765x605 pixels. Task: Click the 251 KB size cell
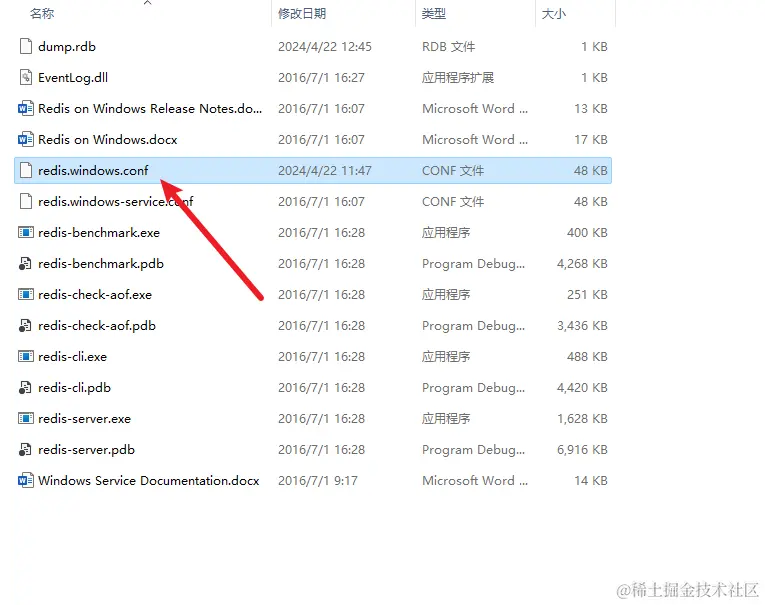coord(587,294)
